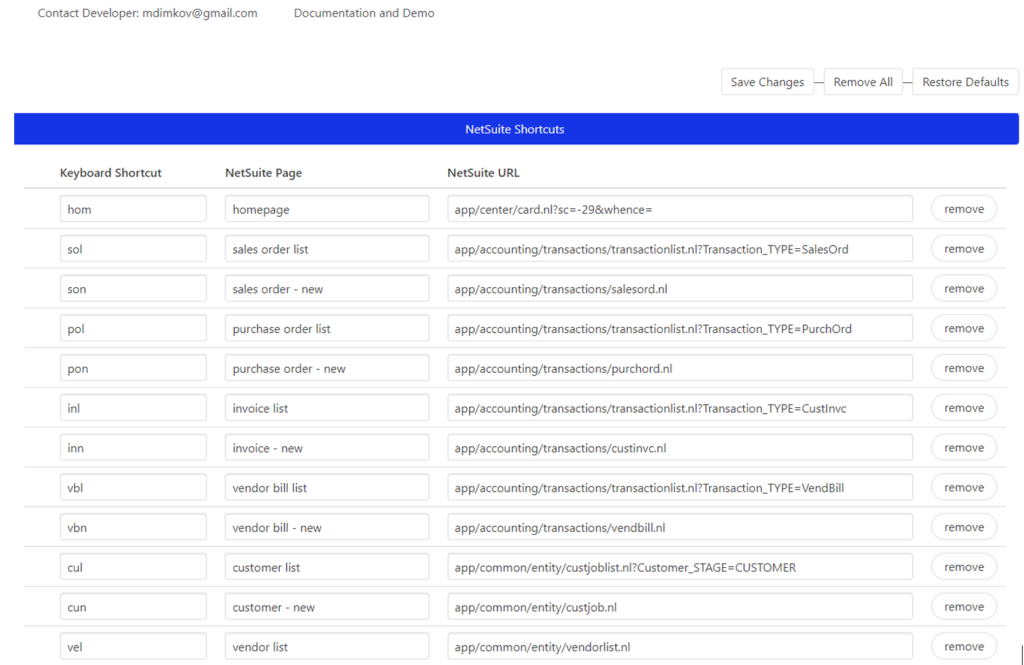The height and width of the screenshot is (665, 1024).
Task: Click the Remove All button
Action: point(863,82)
